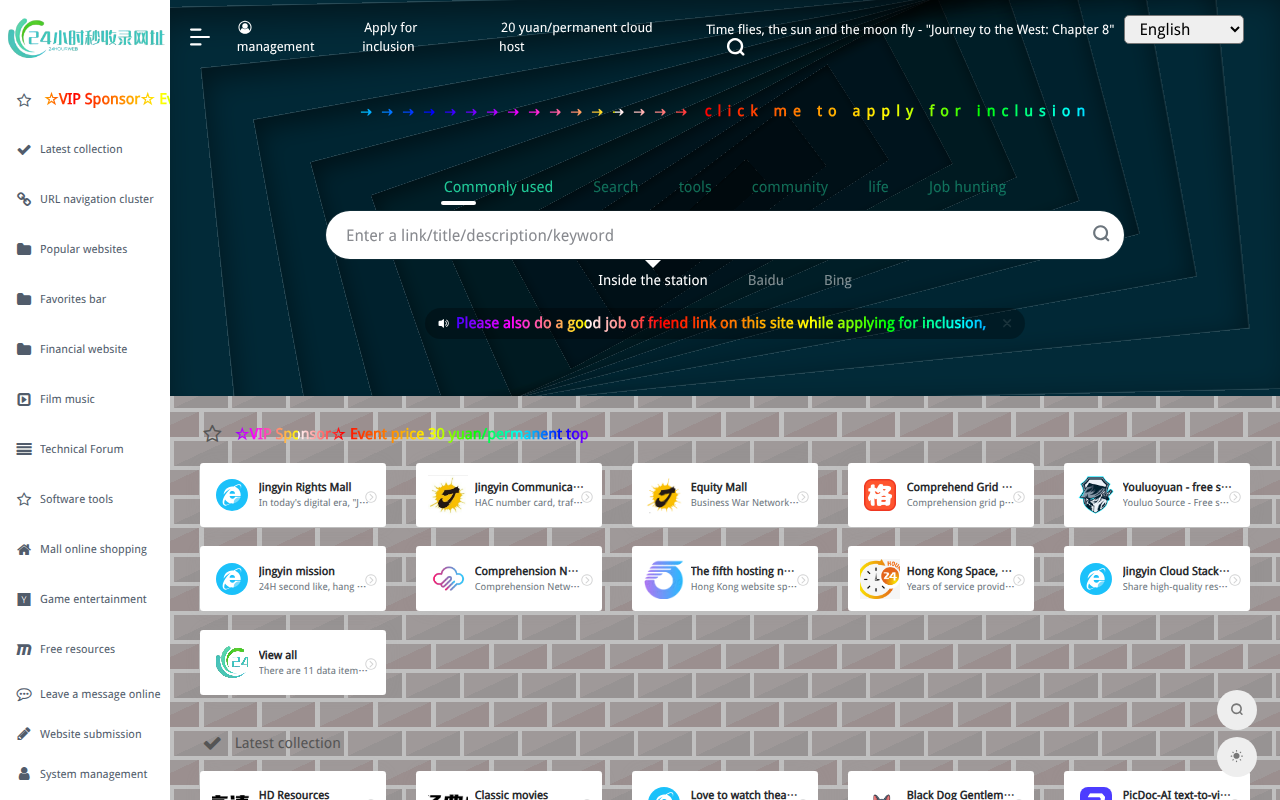1280x800 pixels.
Task: Switch to the Job hunting tab
Action: 966,187
